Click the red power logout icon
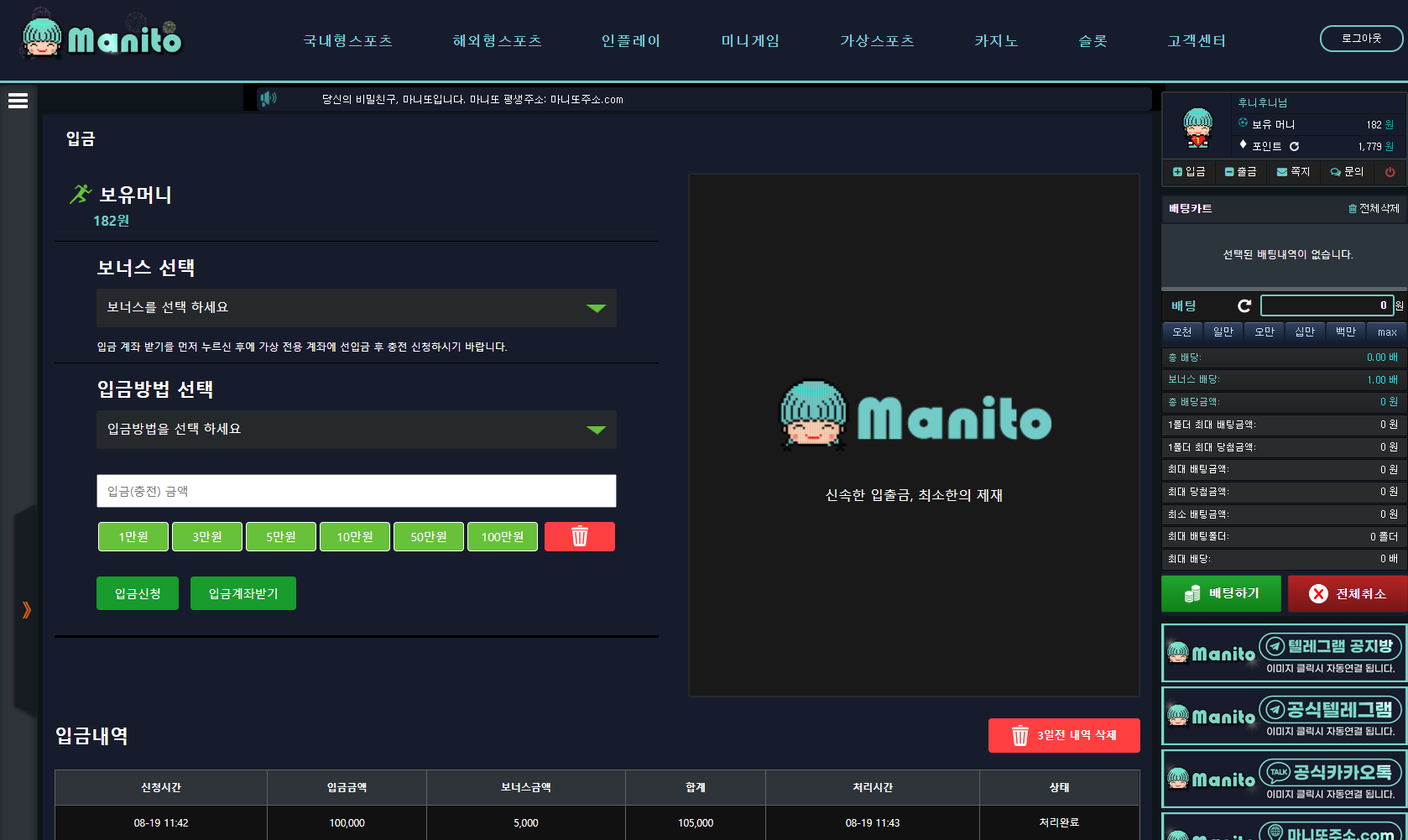 1390,172
